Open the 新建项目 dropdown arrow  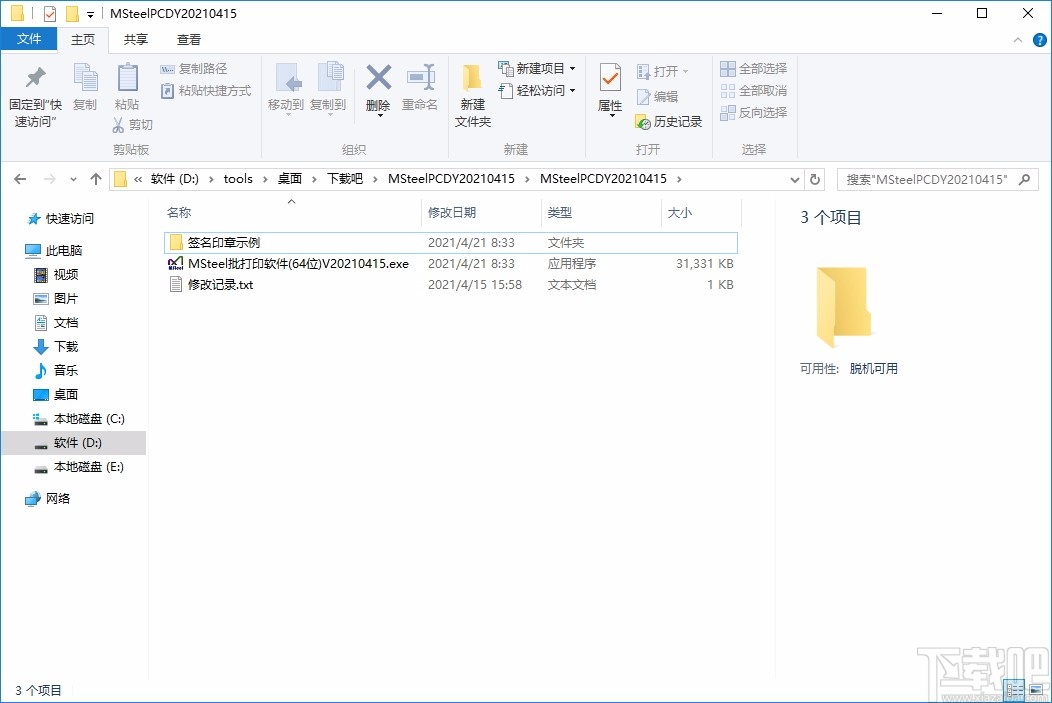574,68
